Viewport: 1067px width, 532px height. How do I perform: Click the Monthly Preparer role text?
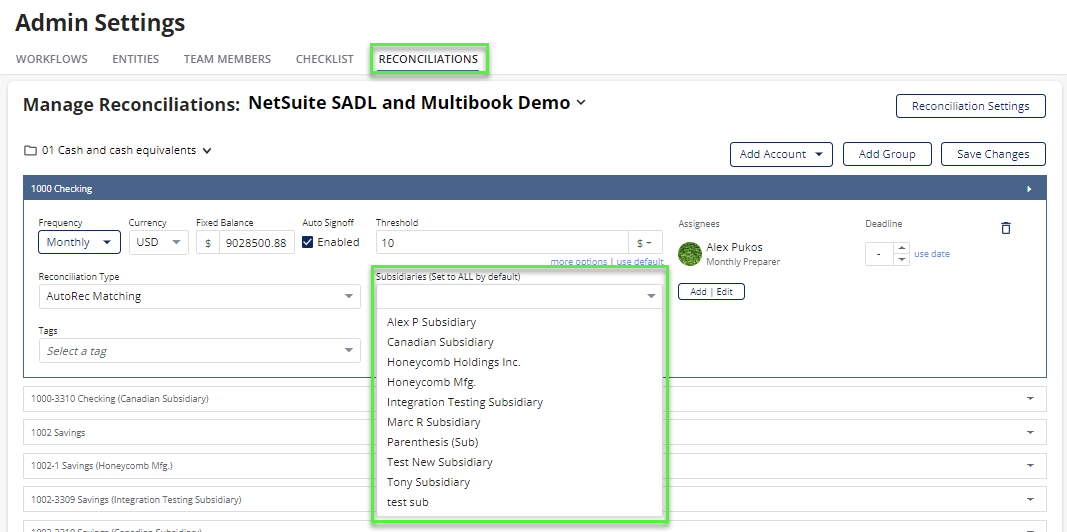(x=743, y=262)
